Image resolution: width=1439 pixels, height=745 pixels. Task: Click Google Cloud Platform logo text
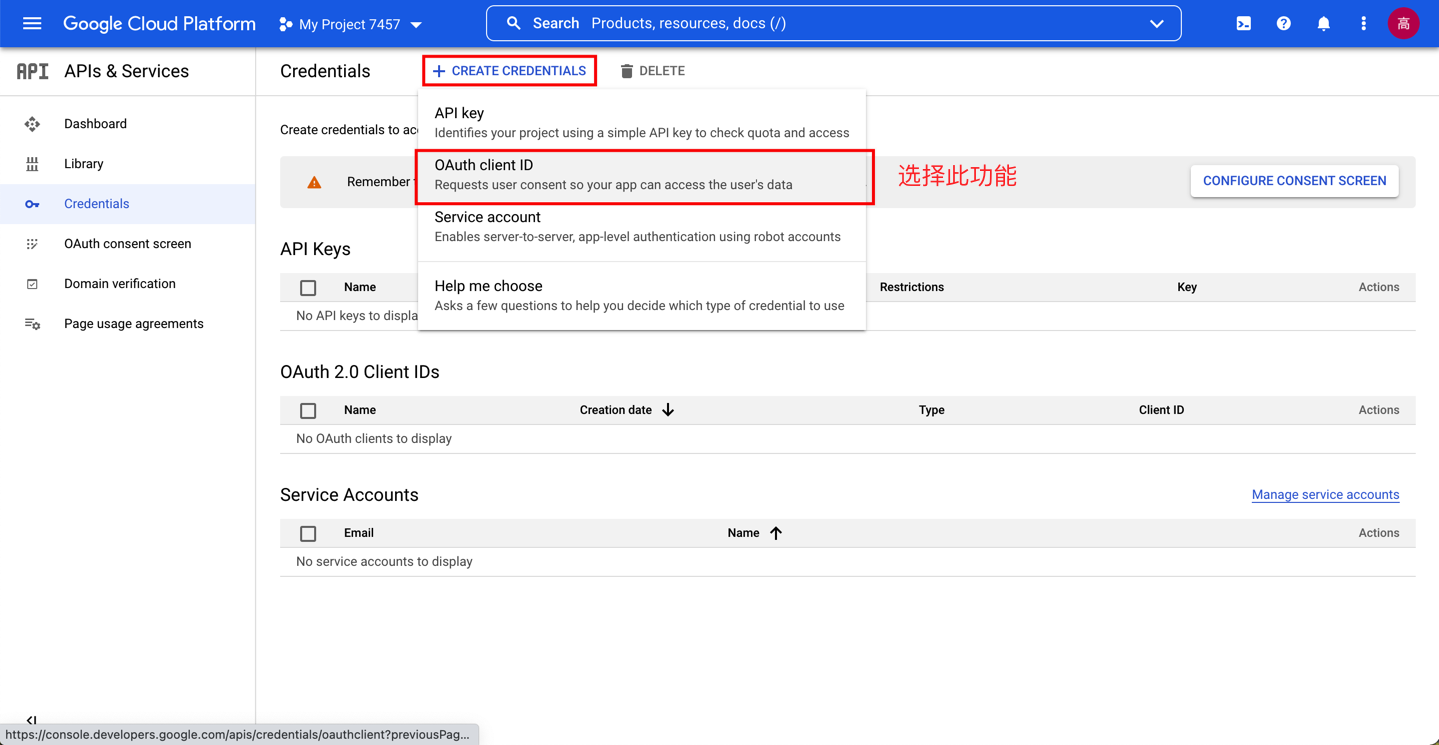(x=159, y=24)
